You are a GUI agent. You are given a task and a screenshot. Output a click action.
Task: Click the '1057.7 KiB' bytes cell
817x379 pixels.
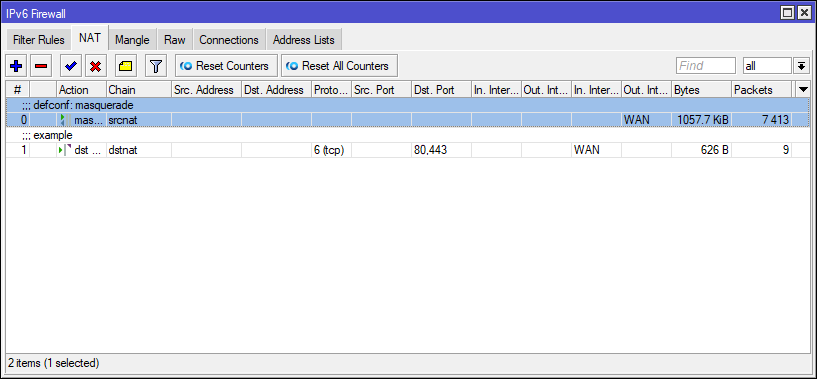701,120
